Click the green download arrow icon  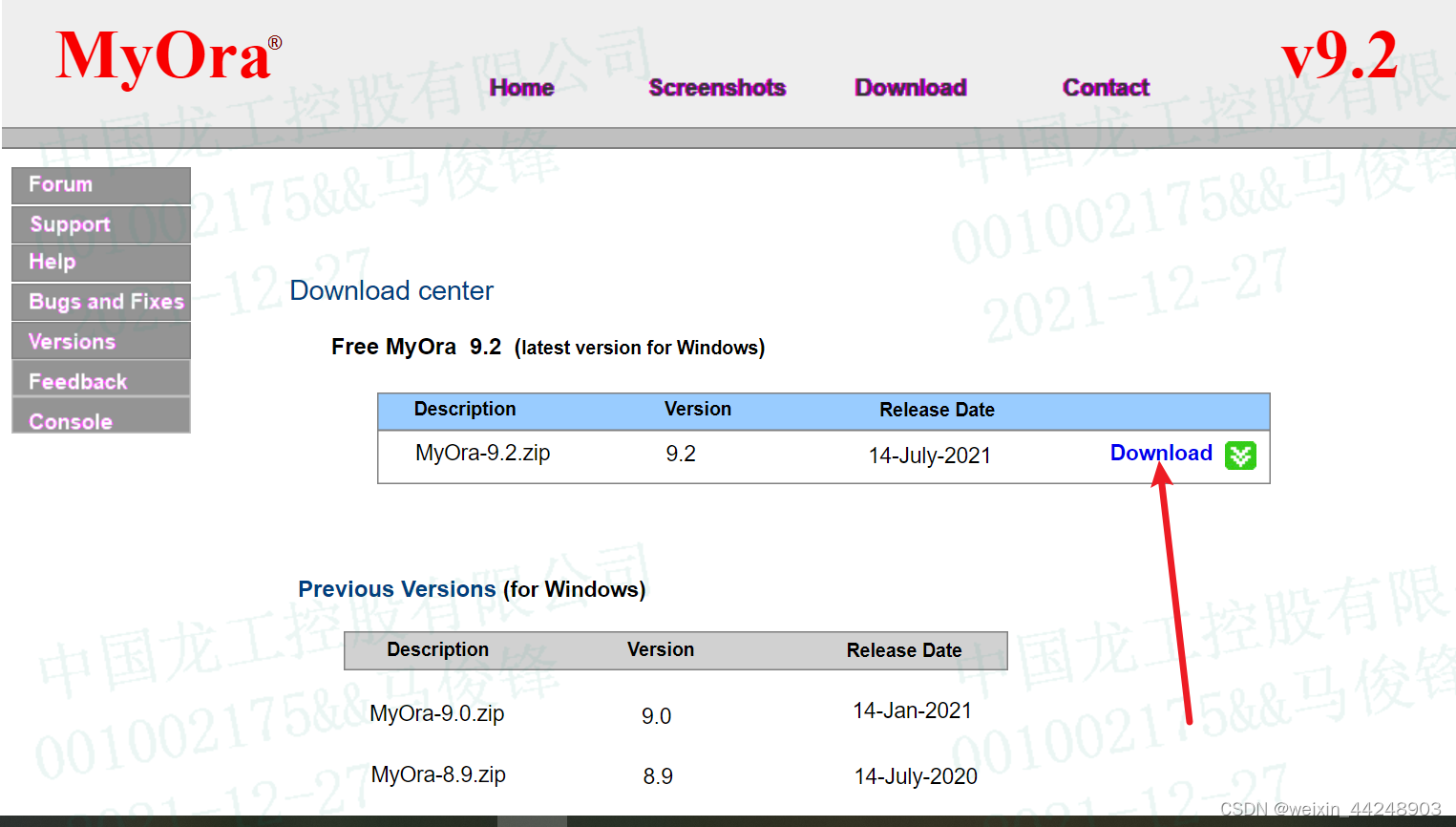pyautogui.click(x=1240, y=456)
